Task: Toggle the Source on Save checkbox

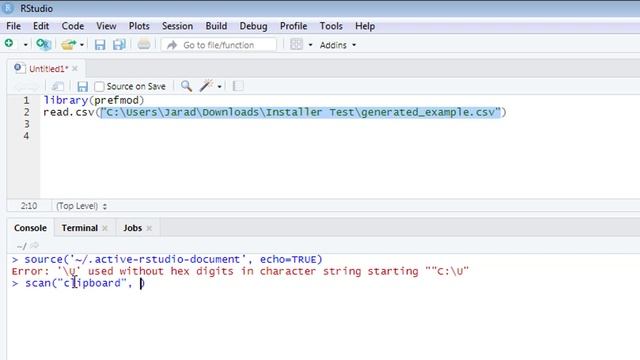Action: click(x=99, y=87)
